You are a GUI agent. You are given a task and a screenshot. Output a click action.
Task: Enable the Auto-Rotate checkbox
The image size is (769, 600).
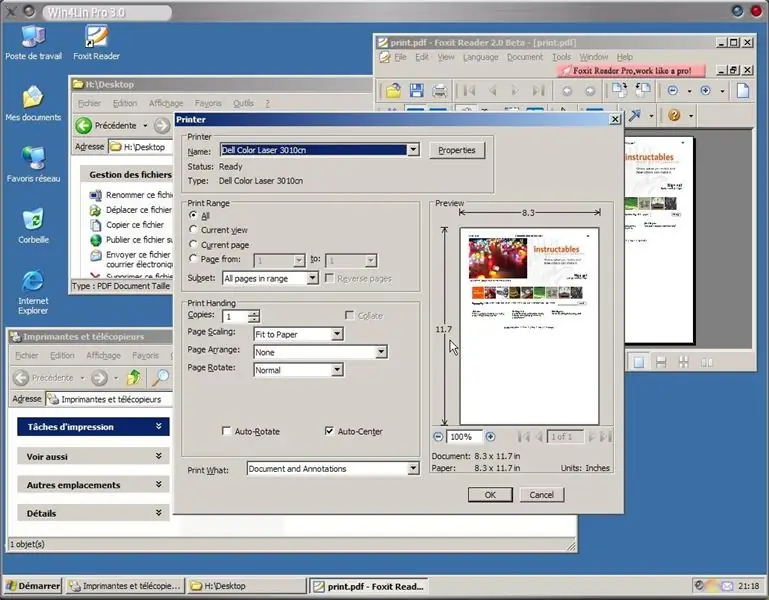[x=227, y=431]
